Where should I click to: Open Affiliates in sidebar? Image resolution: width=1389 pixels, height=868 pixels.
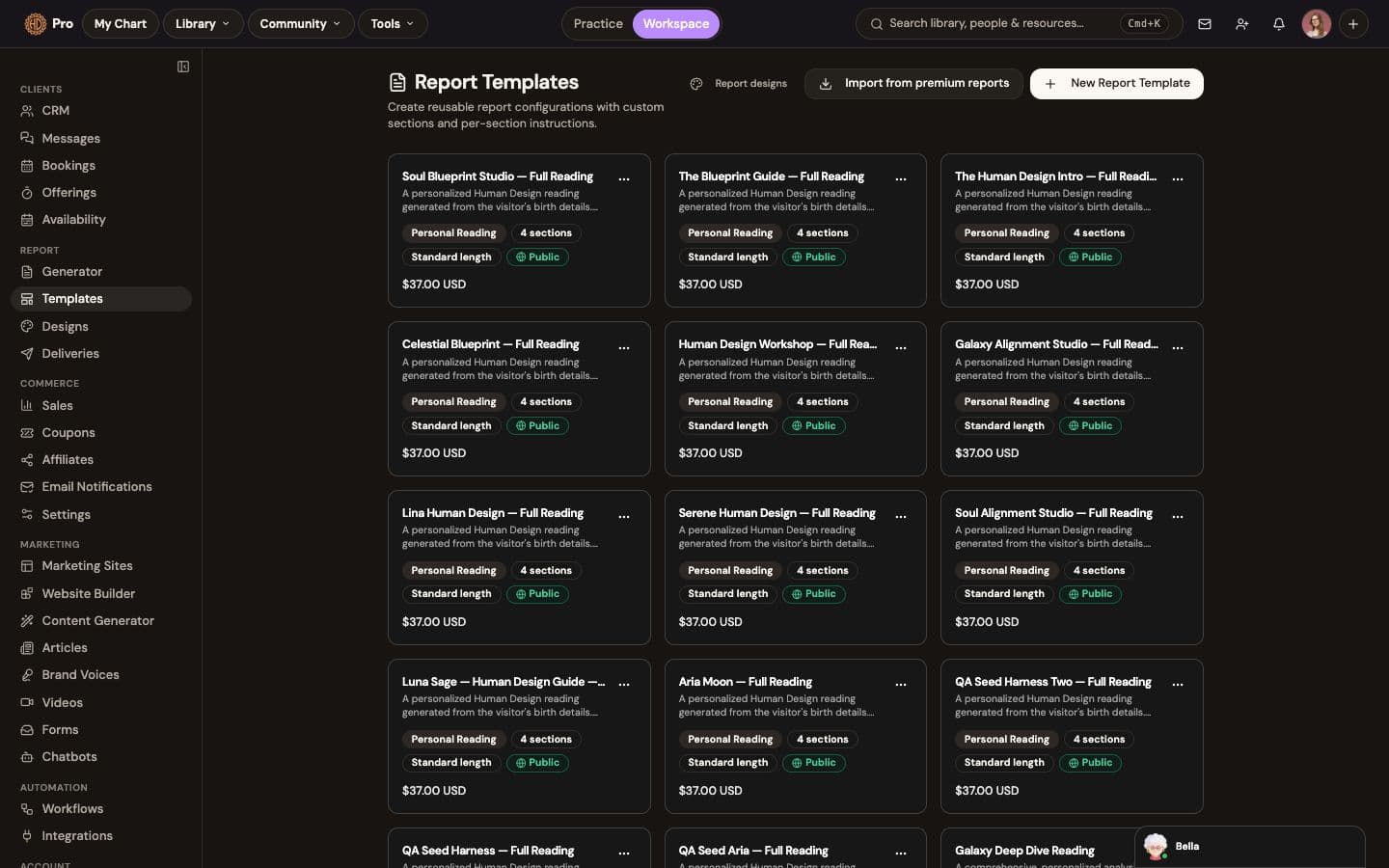coord(101,460)
